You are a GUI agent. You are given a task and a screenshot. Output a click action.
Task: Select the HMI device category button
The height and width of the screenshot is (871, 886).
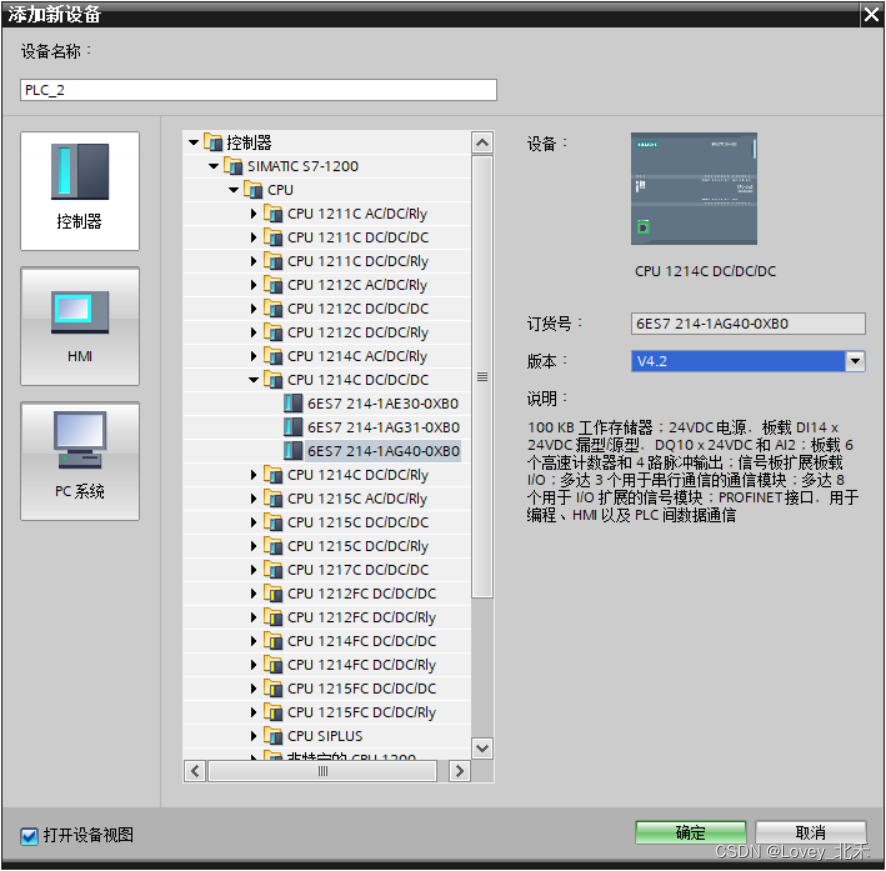point(80,326)
